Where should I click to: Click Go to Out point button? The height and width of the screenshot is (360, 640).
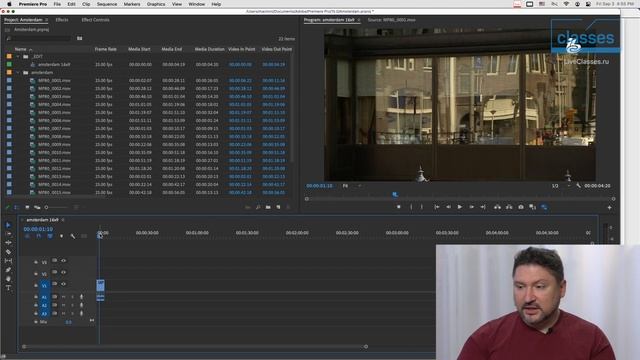point(483,207)
